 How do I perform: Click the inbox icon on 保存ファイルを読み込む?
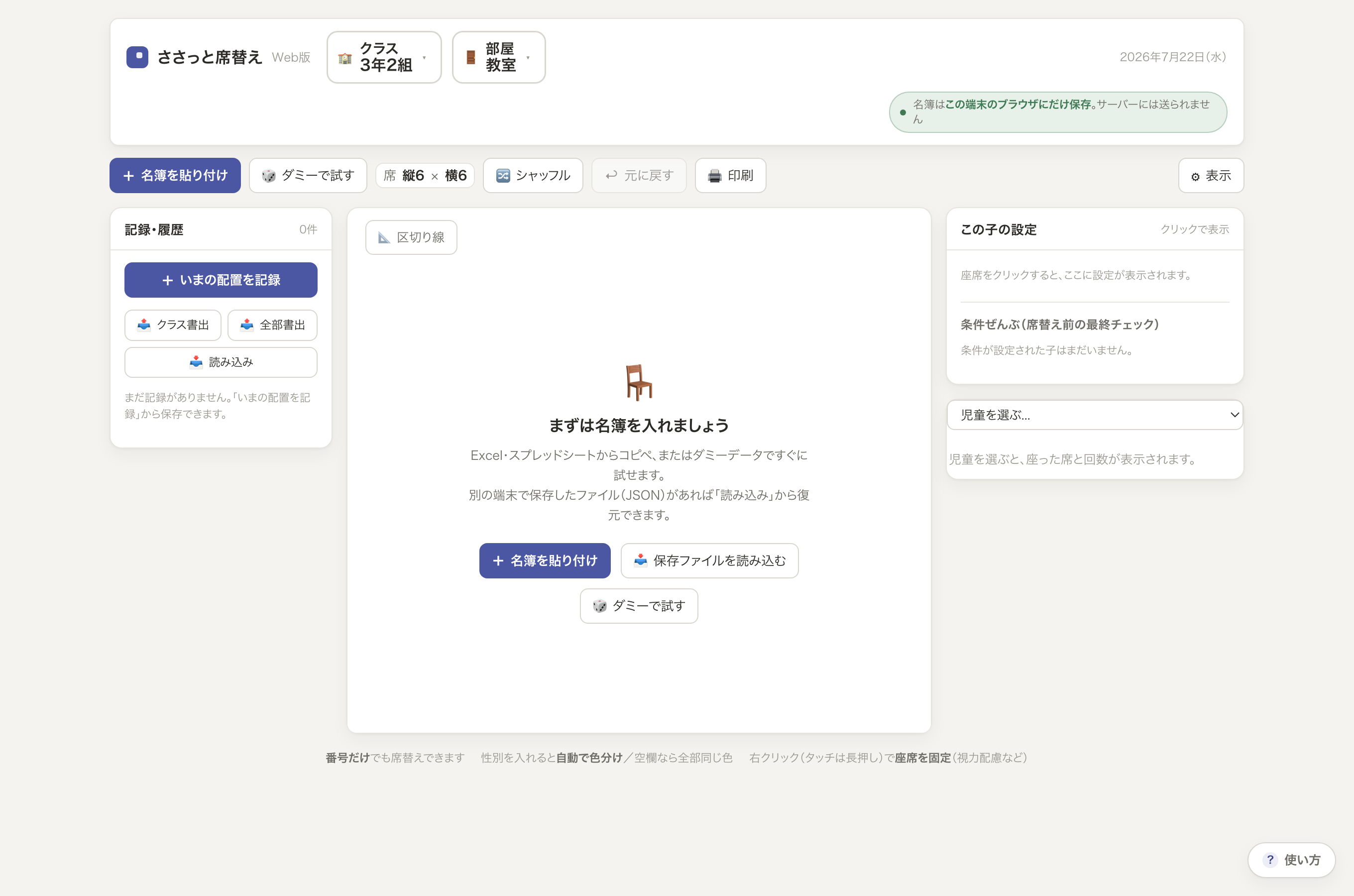tap(641, 560)
